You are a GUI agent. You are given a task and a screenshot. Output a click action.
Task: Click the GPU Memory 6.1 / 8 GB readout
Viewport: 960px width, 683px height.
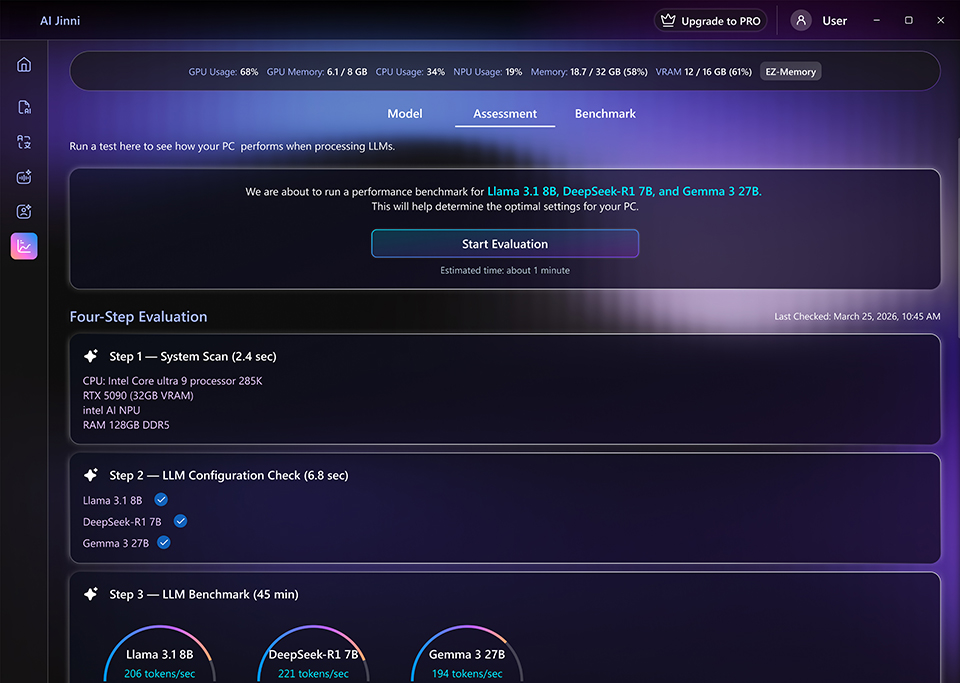click(317, 72)
